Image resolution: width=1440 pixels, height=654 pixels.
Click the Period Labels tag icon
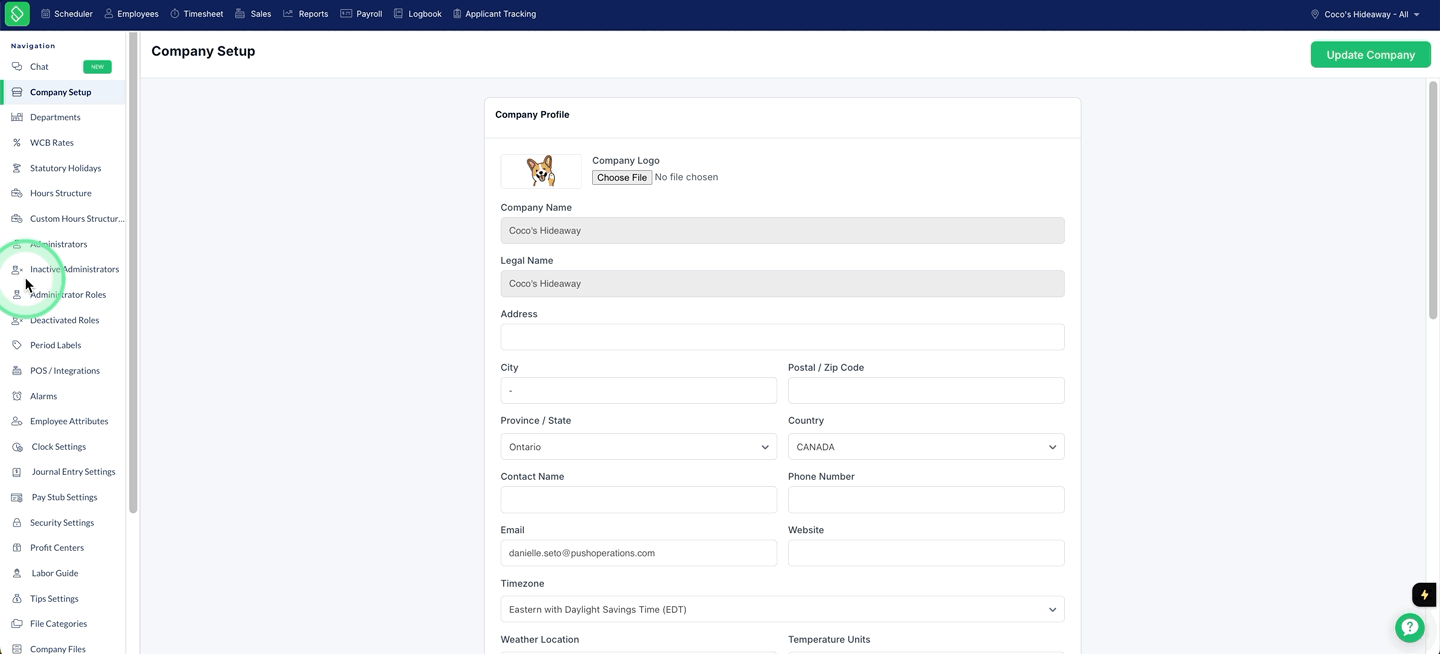point(17,345)
